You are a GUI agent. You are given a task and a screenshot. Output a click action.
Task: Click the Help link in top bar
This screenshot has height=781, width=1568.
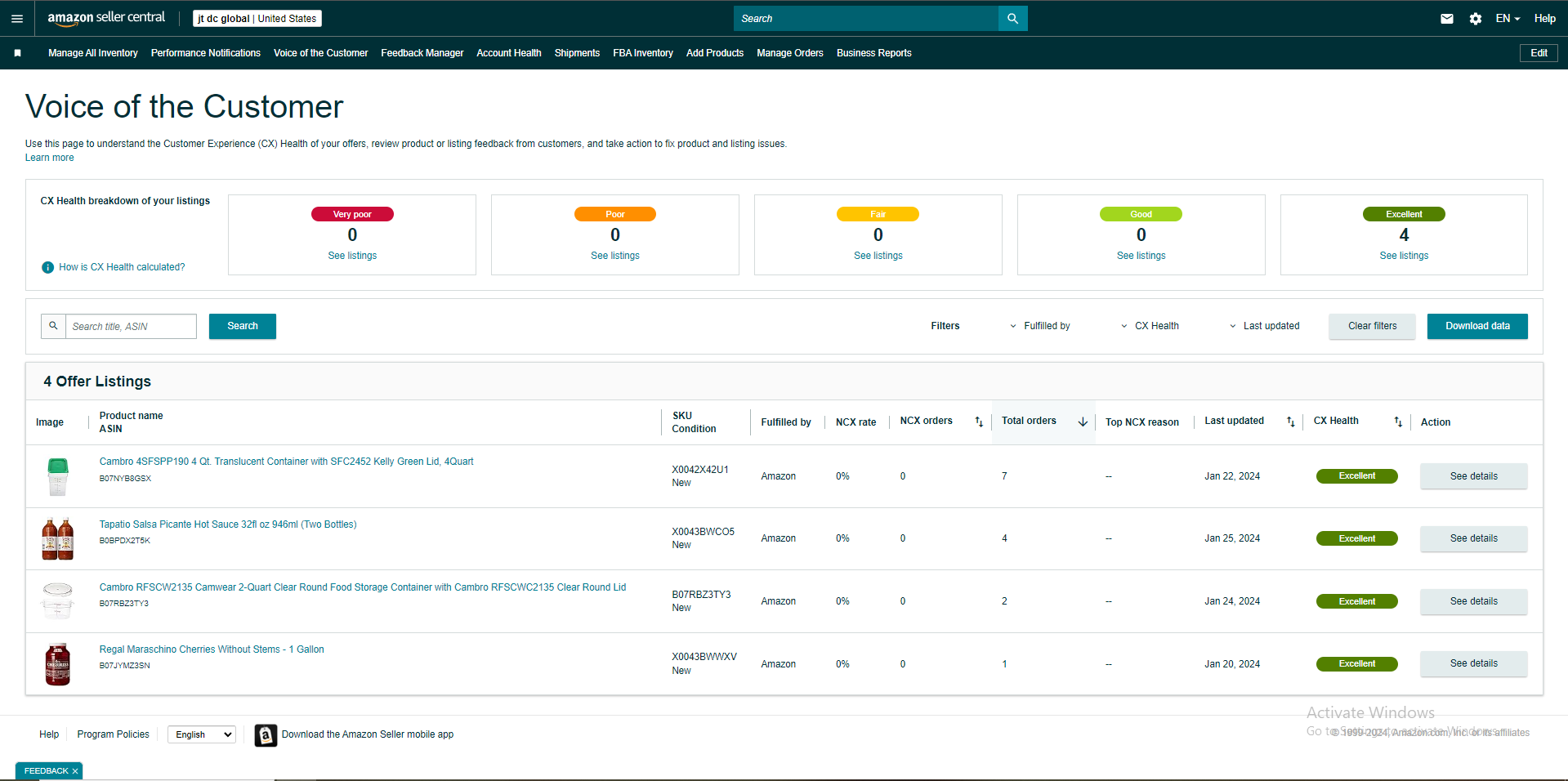(1544, 18)
